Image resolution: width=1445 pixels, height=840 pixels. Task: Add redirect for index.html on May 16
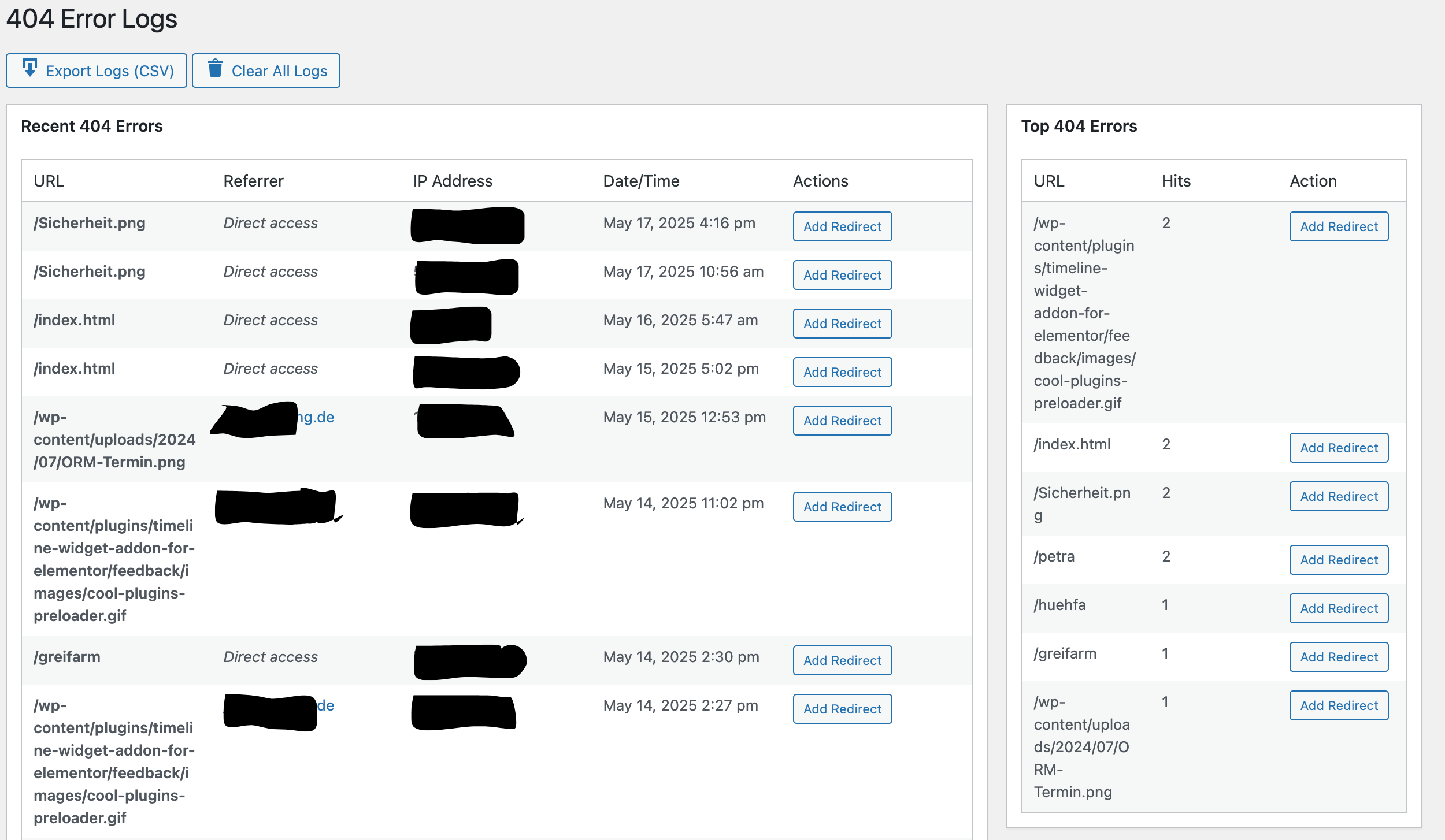(x=842, y=324)
